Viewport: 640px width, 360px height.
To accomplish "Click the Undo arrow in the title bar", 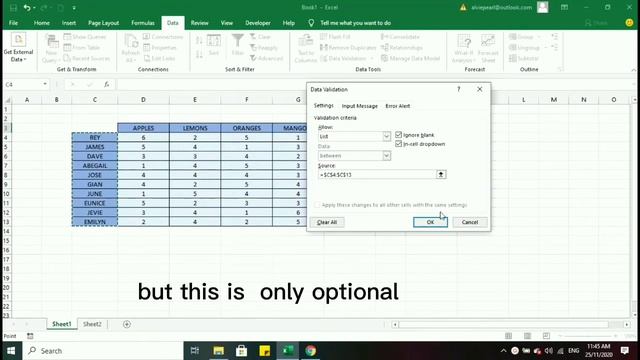I will [27, 7].
